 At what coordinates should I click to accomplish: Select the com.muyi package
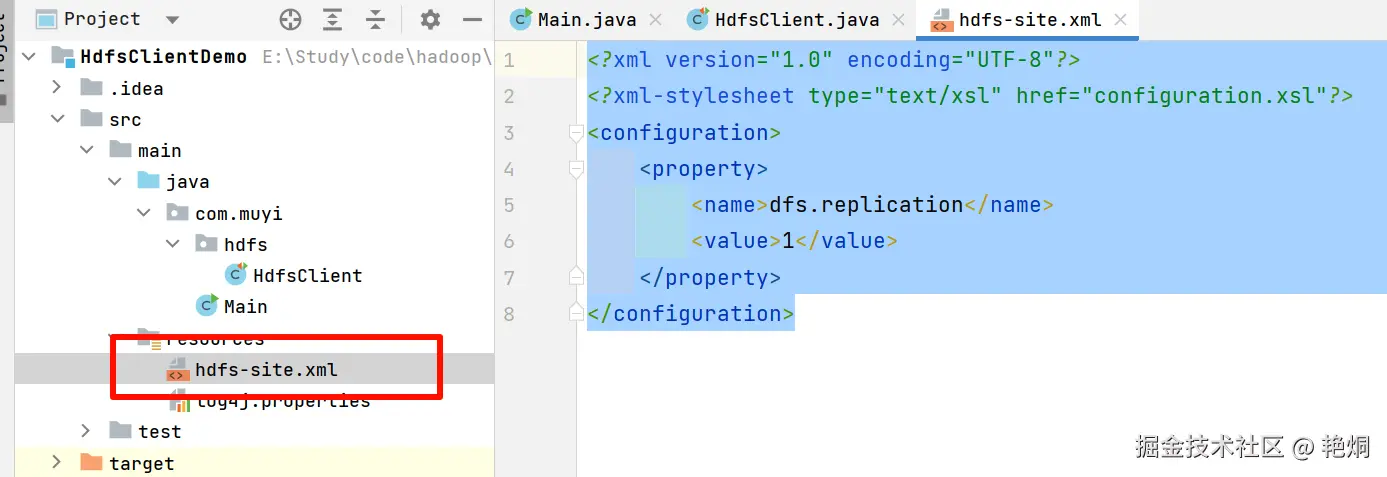(x=239, y=213)
